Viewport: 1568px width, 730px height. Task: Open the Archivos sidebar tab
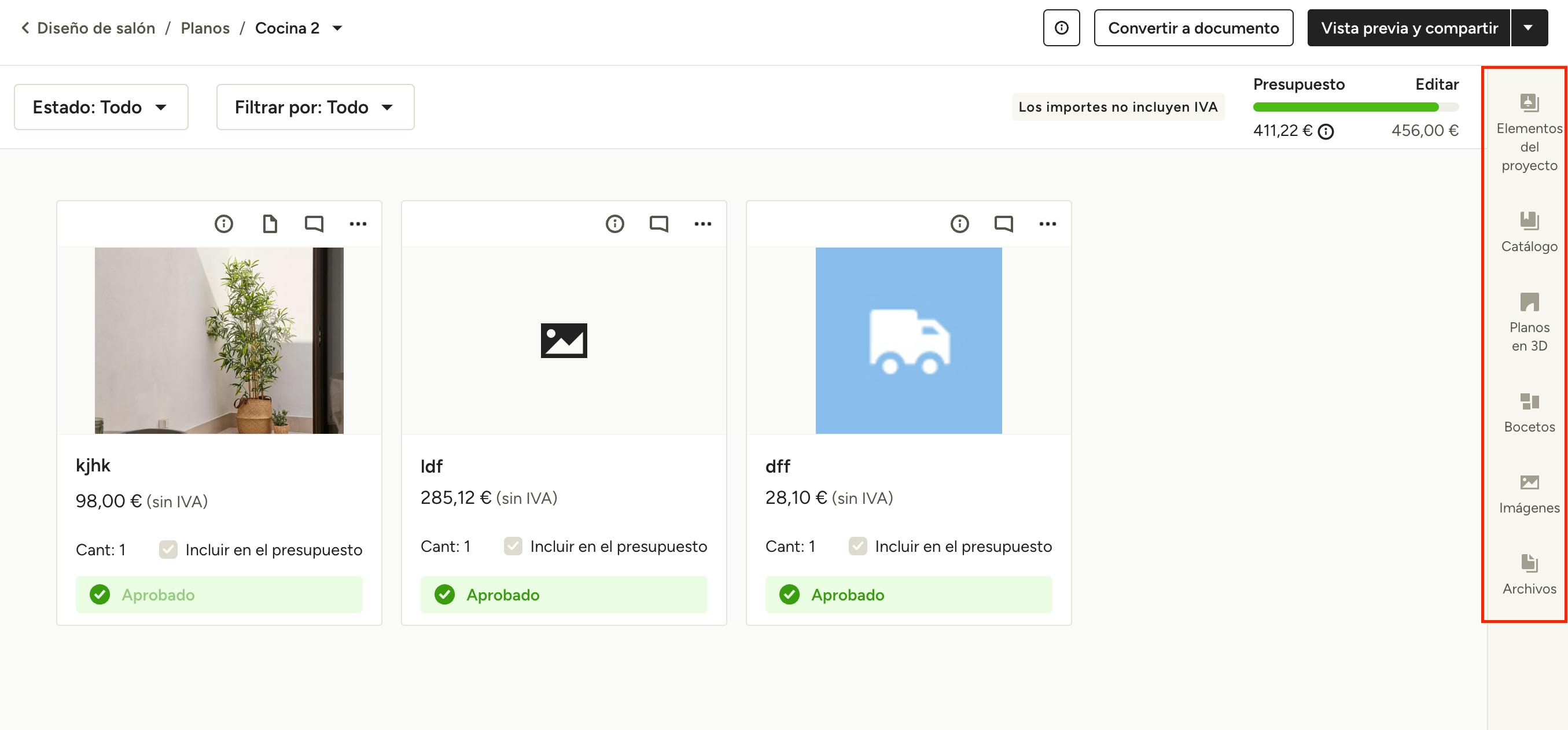click(x=1529, y=574)
